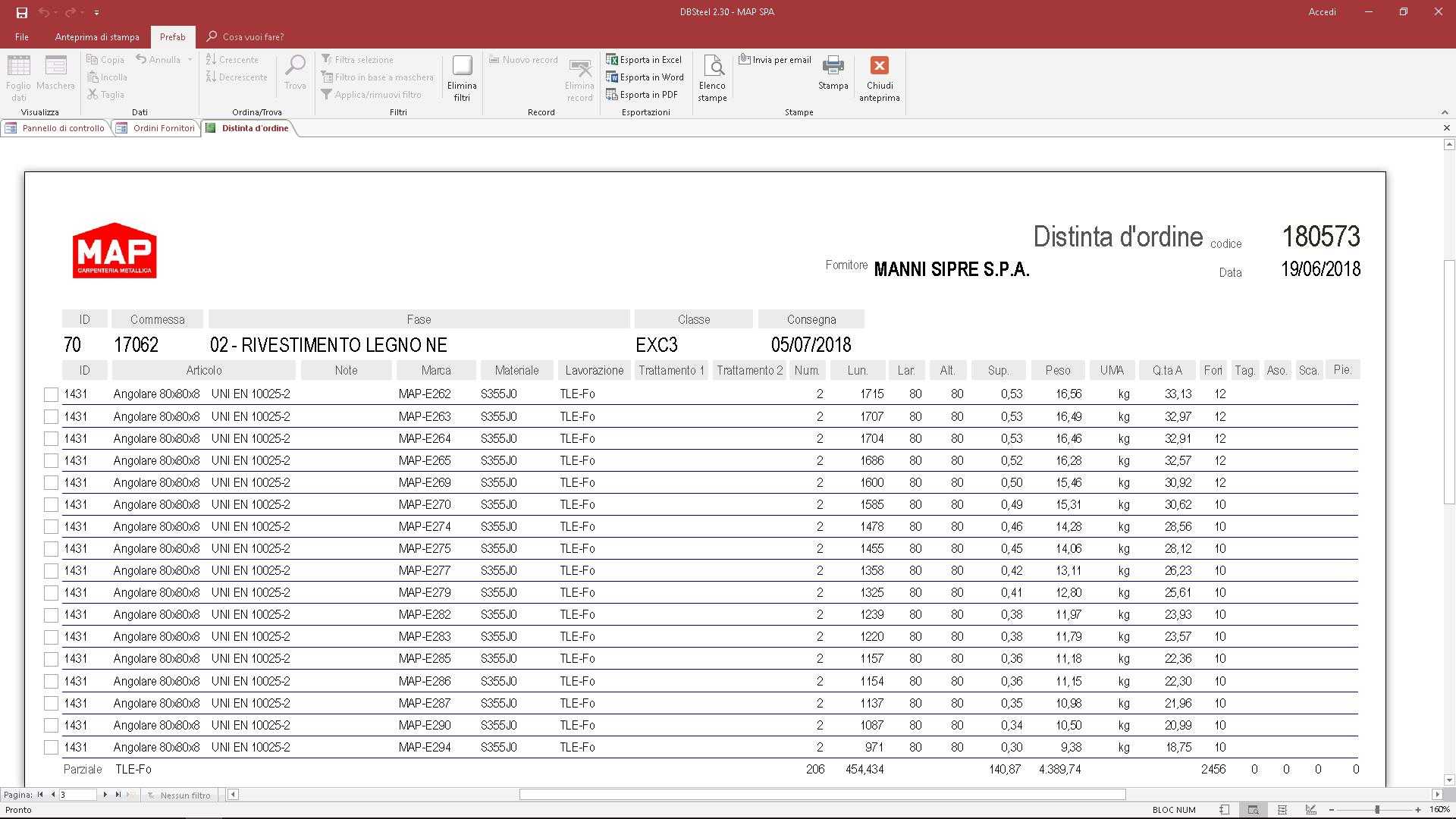Click Elimina filtri button
1456x819 pixels.
462,78
